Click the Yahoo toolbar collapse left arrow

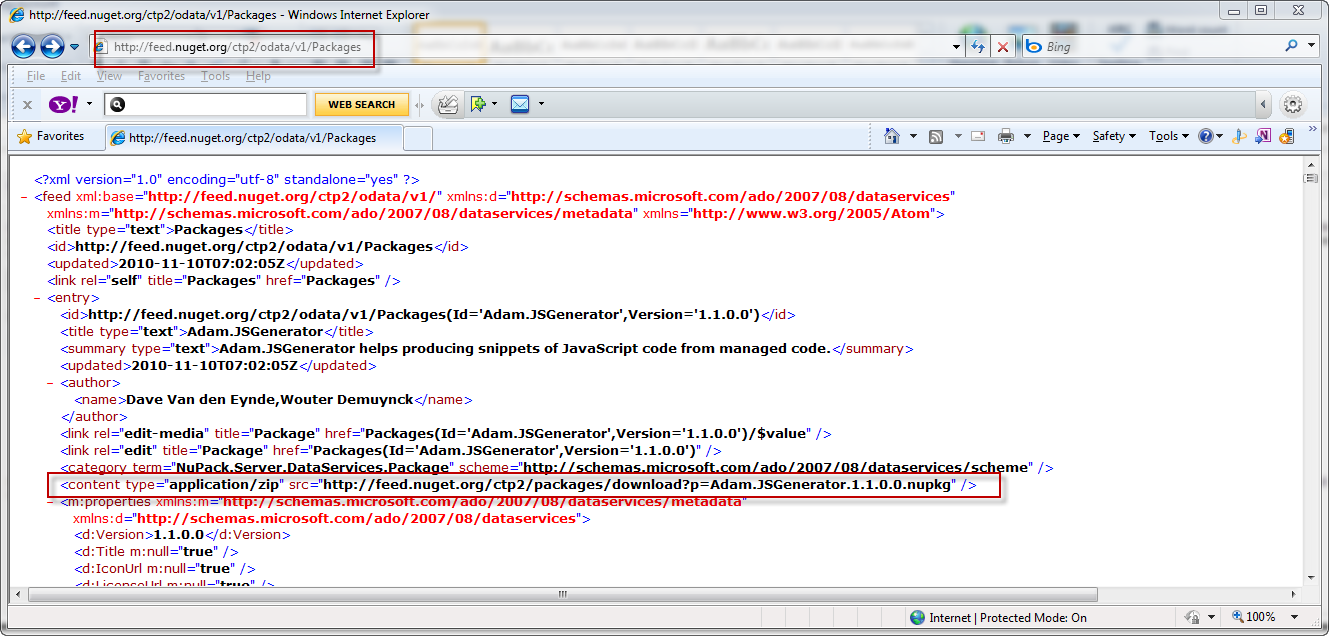[x=1264, y=104]
